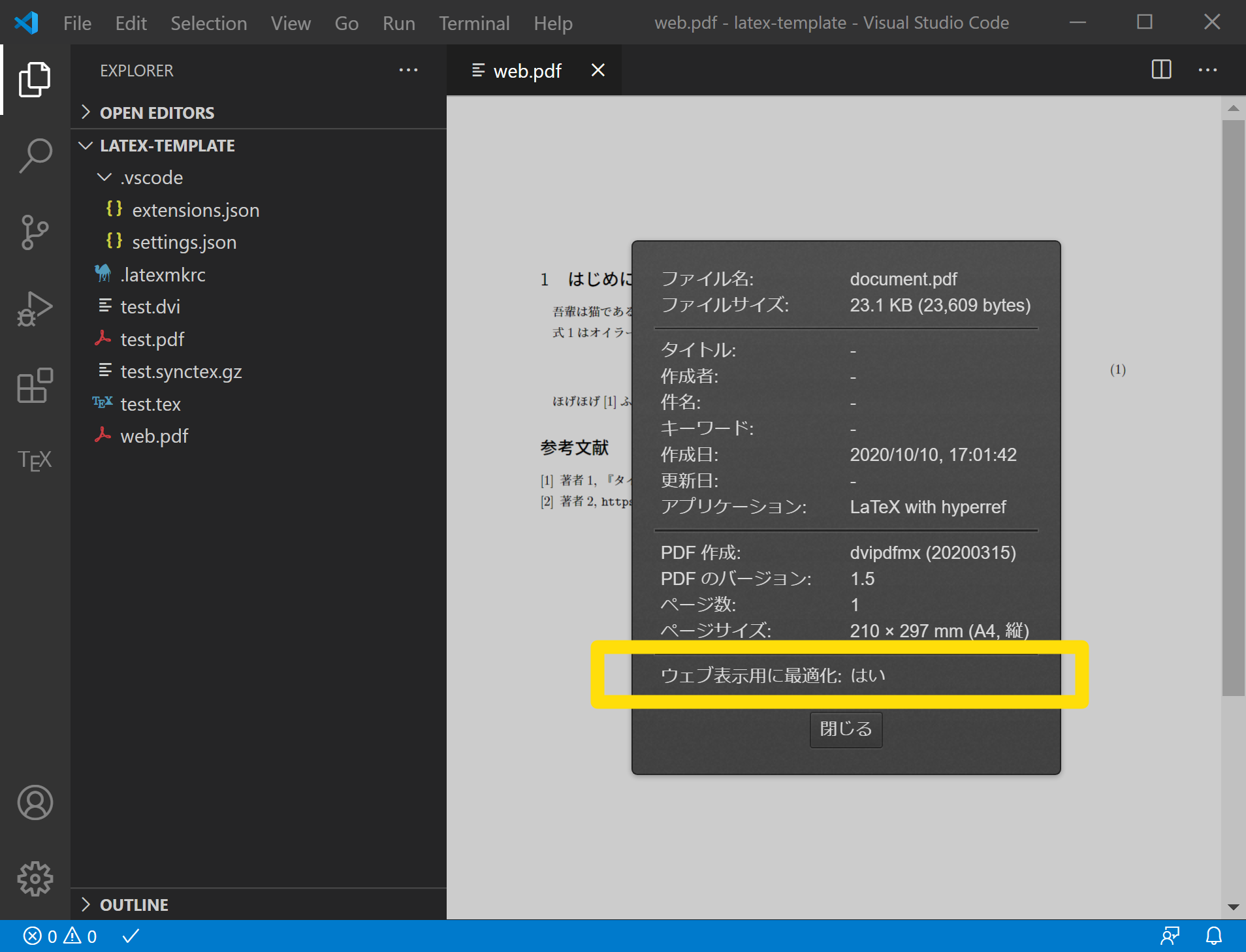The image size is (1246, 952).
Task: Open the Help menu
Action: tap(552, 24)
